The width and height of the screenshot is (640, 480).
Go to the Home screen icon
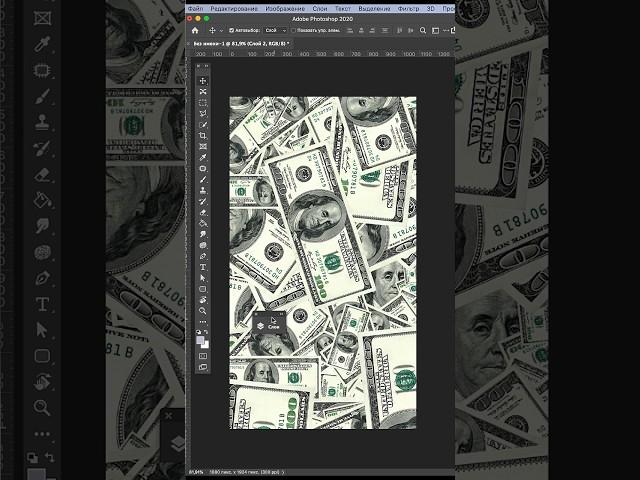[195, 31]
